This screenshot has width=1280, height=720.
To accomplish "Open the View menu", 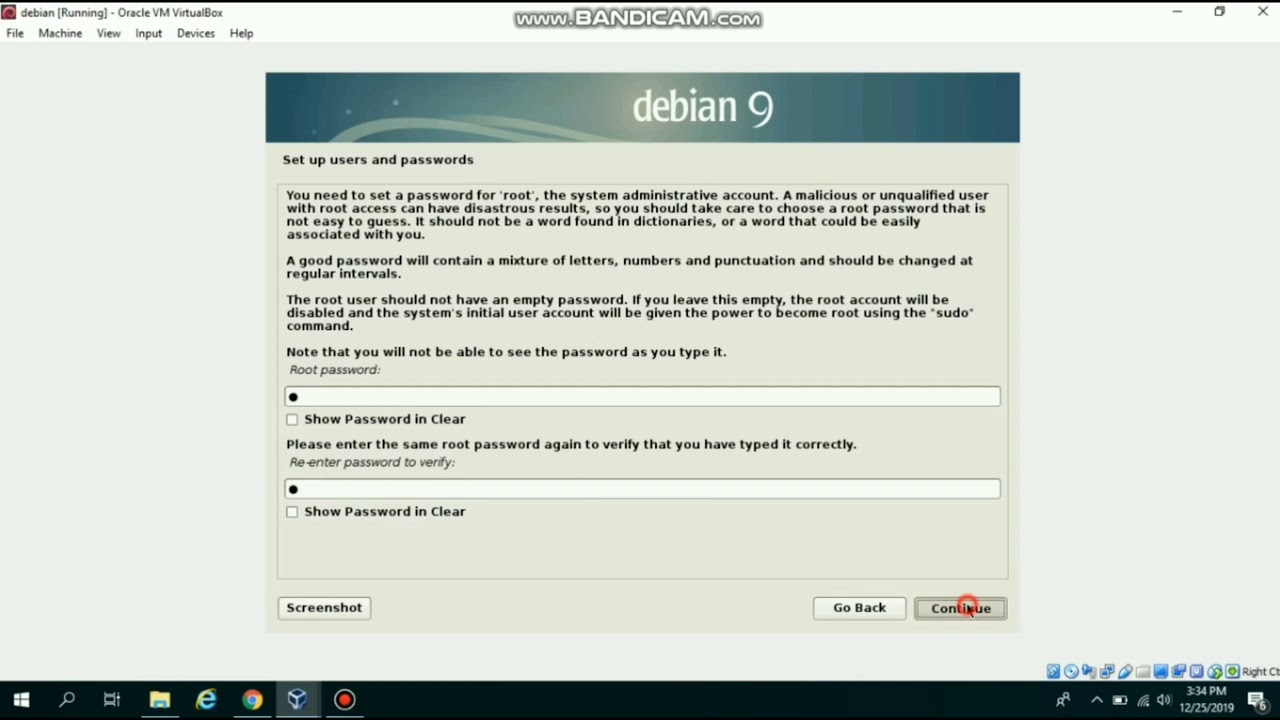I will pos(108,33).
